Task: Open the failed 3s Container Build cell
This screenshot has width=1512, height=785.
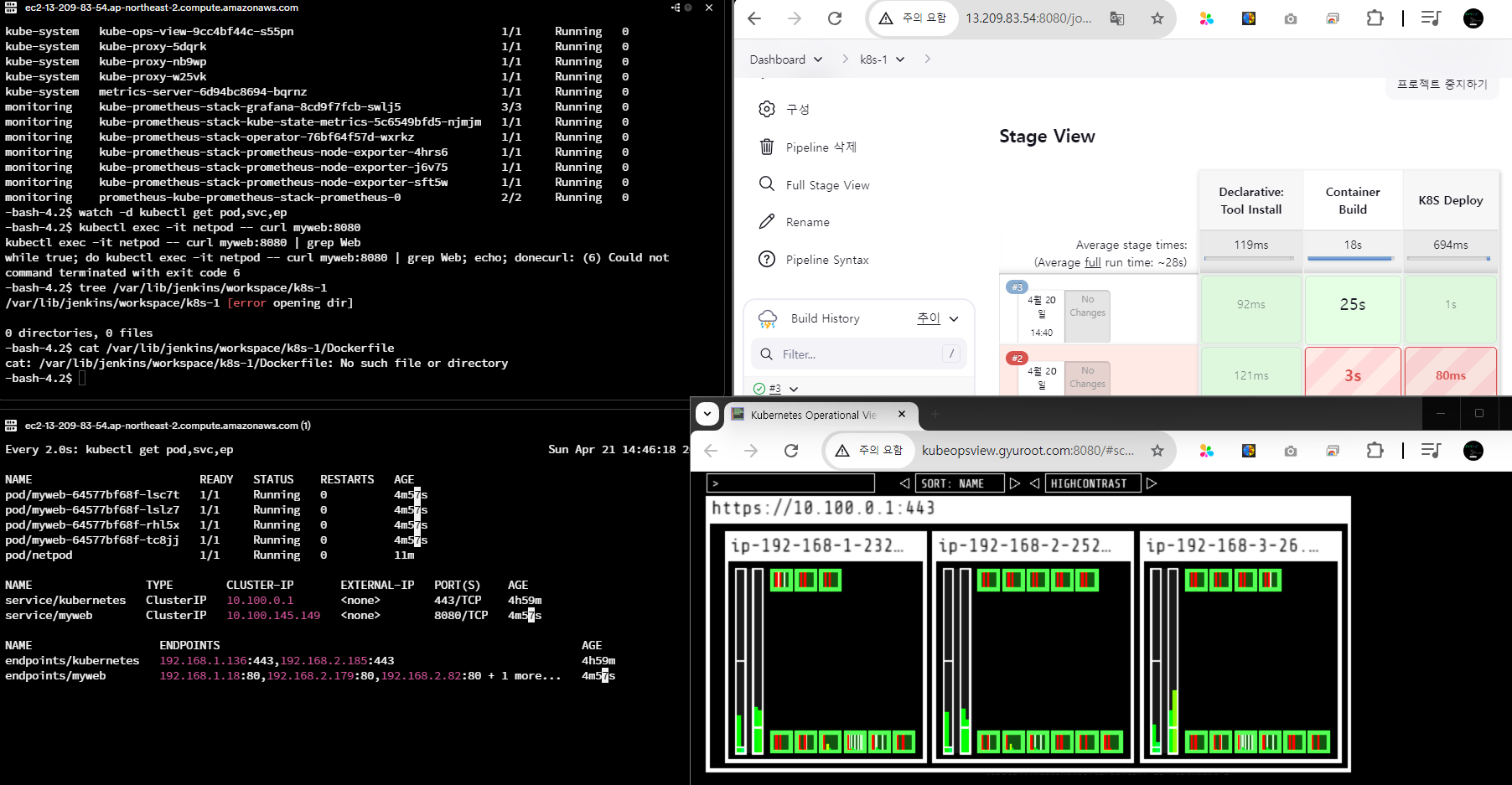Action: click(1353, 371)
